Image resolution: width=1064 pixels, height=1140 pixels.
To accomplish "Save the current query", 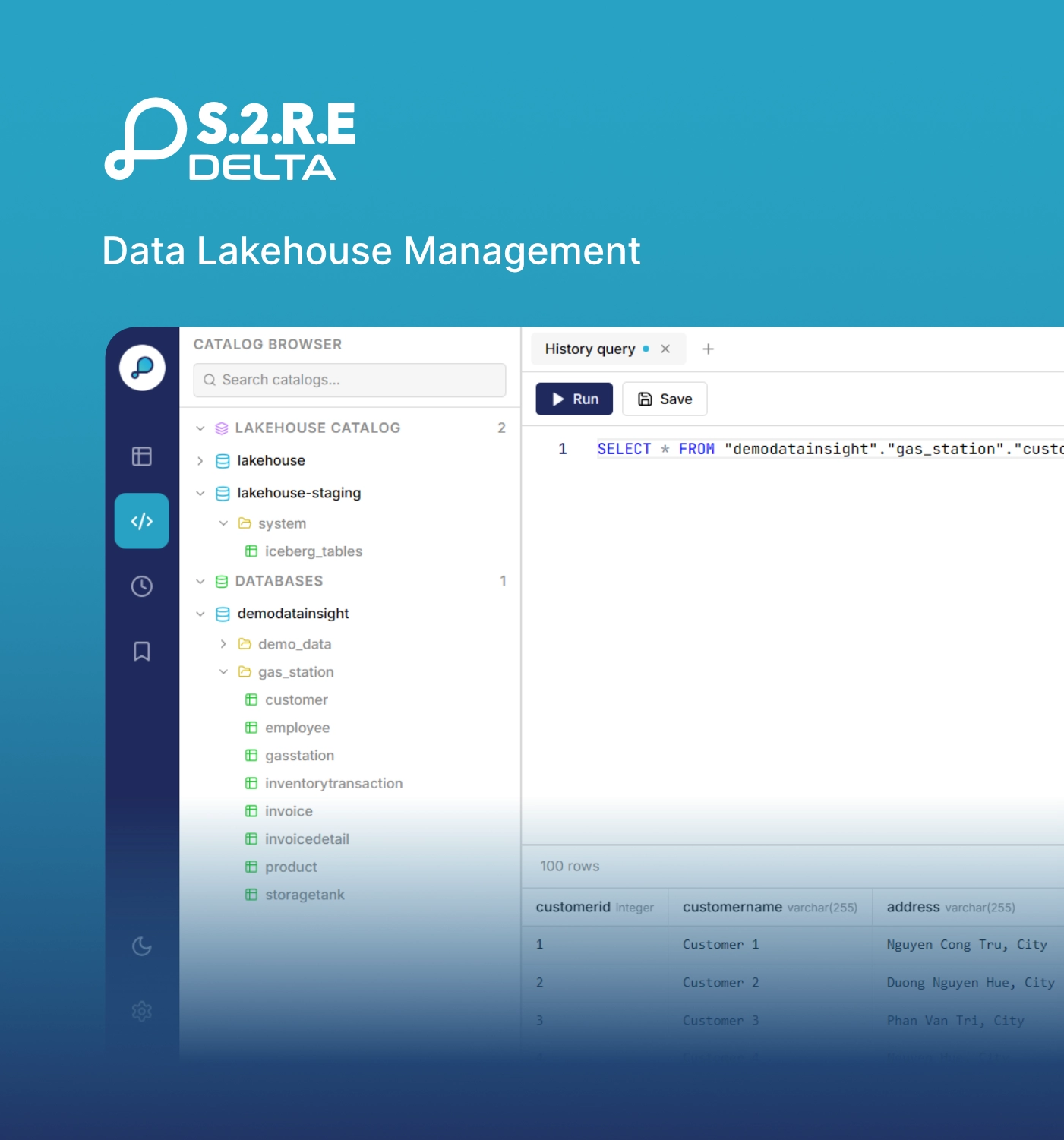I will click(665, 399).
